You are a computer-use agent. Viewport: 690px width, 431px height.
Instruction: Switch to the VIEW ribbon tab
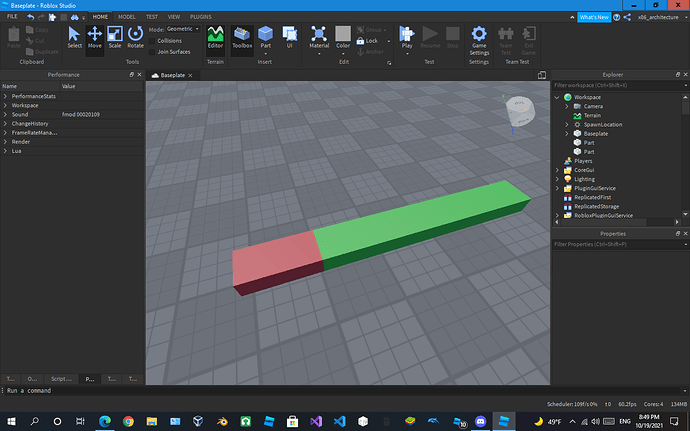click(x=174, y=17)
